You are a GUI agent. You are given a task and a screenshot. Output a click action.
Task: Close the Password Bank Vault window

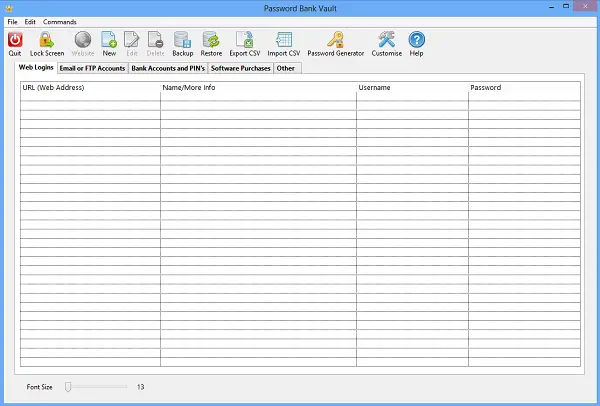point(585,6)
